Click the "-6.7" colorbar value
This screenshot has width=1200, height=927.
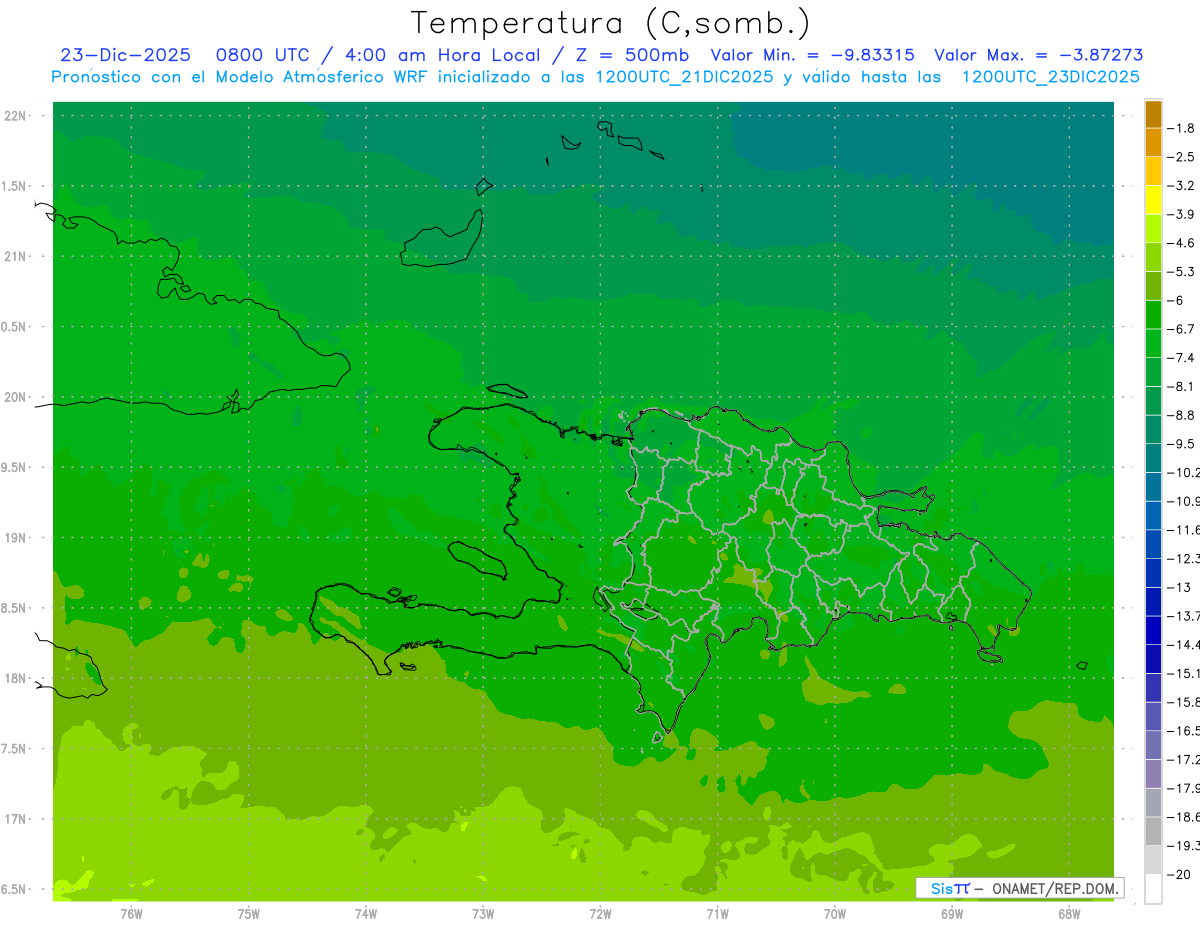(1183, 328)
